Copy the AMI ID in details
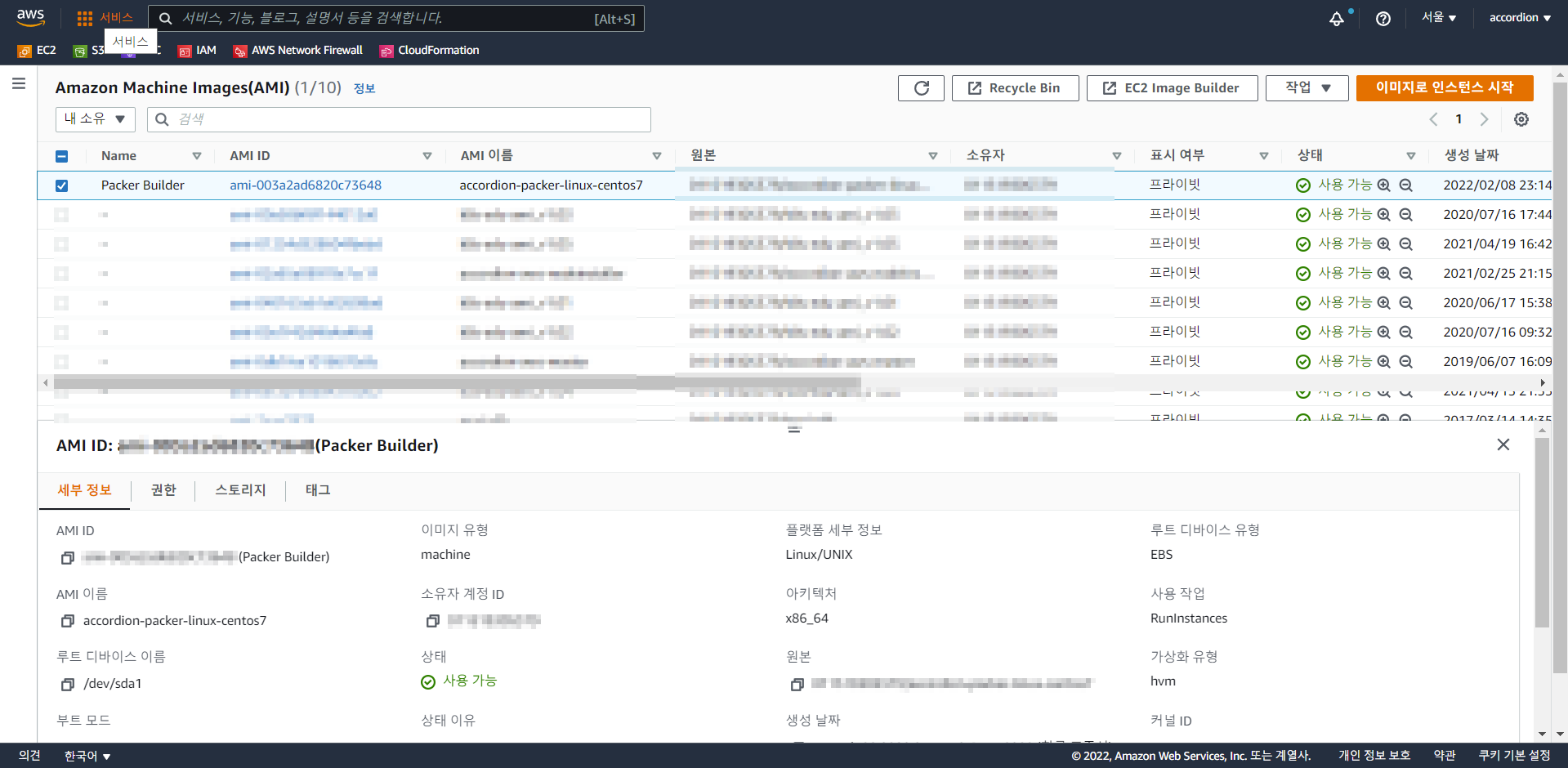The width and height of the screenshot is (1568, 768). (68, 557)
